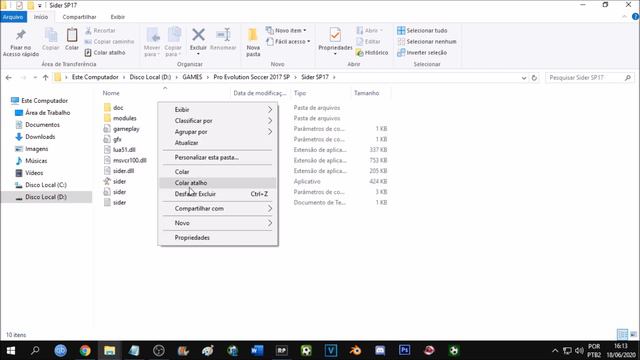Click Fixar no Acesso rápido pin icon

click(20, 35)
